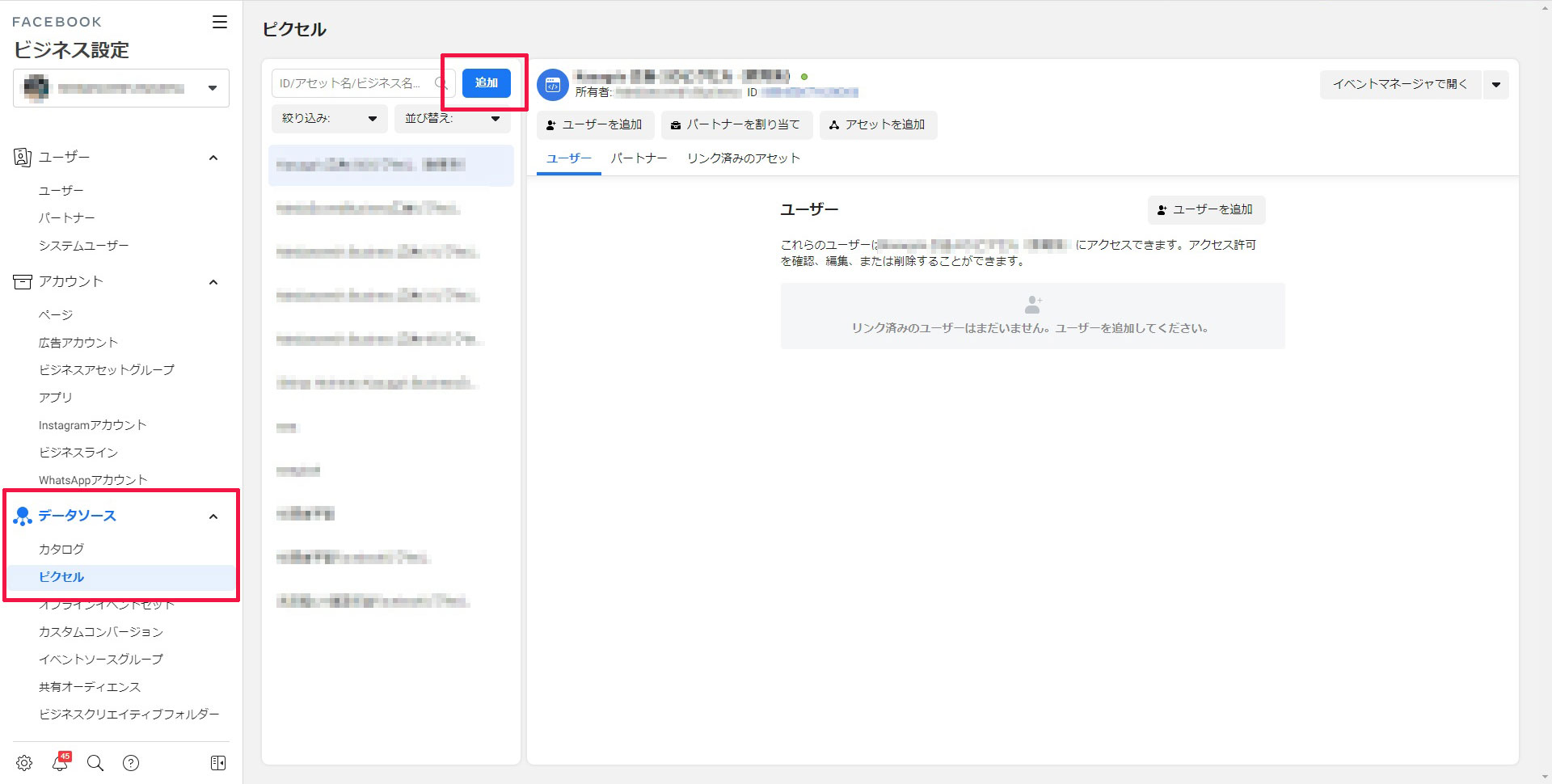Click the add-user icon in empty placeholder
The width and height of the screenshot is (1552, 784).
tap(1033, 305)
